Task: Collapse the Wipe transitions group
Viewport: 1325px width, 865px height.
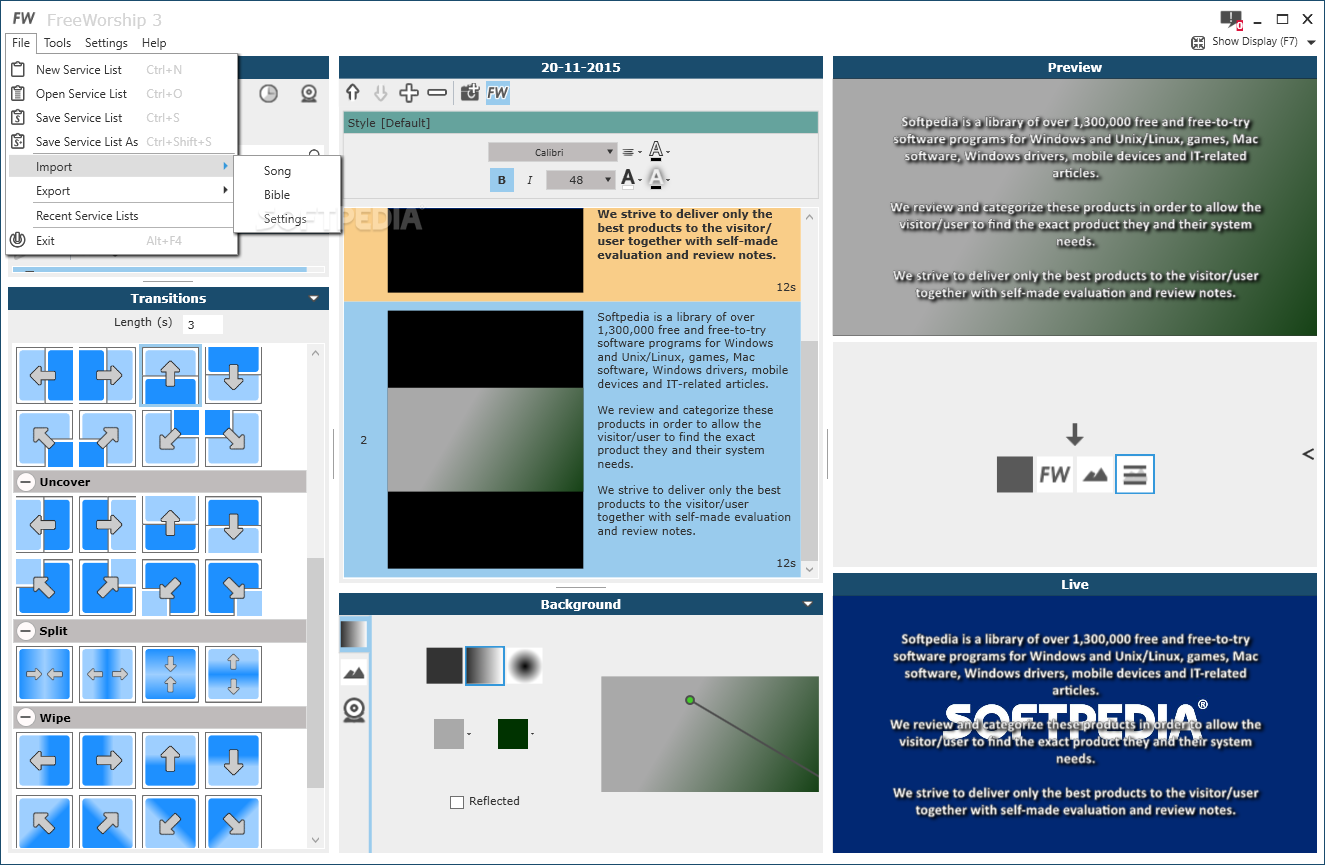Action: click(x=26, y=718)
